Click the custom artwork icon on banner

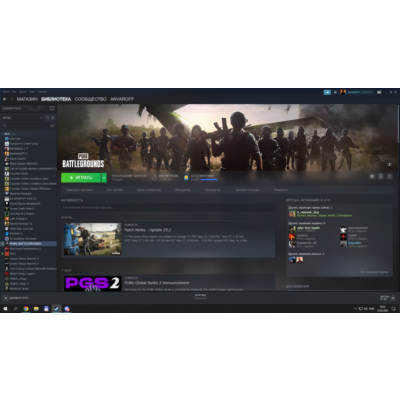(x=389, y=164)
